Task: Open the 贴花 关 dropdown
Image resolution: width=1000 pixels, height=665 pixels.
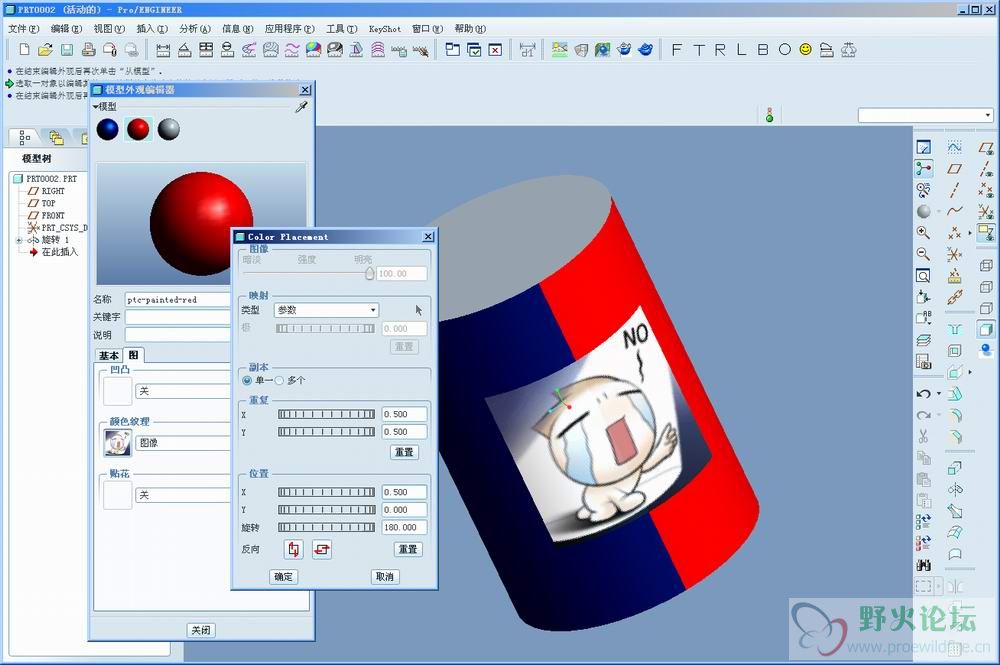Action: pyautogui.click(x=182, y=495)
